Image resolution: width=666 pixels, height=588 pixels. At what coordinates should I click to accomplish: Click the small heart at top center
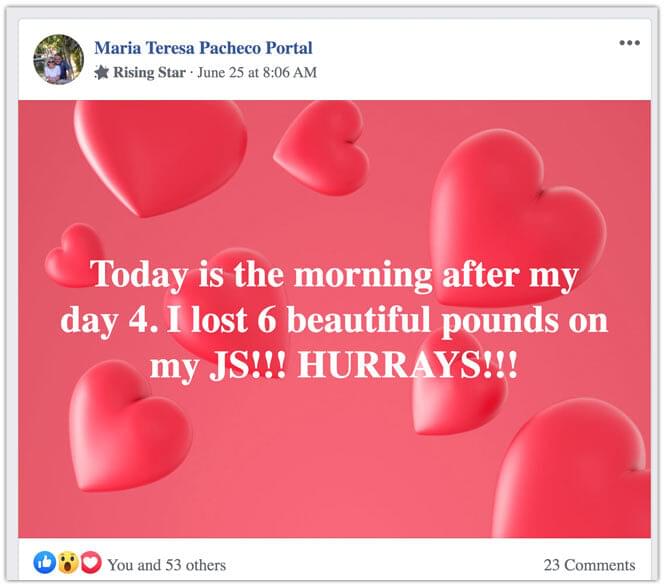pos(322,148)
